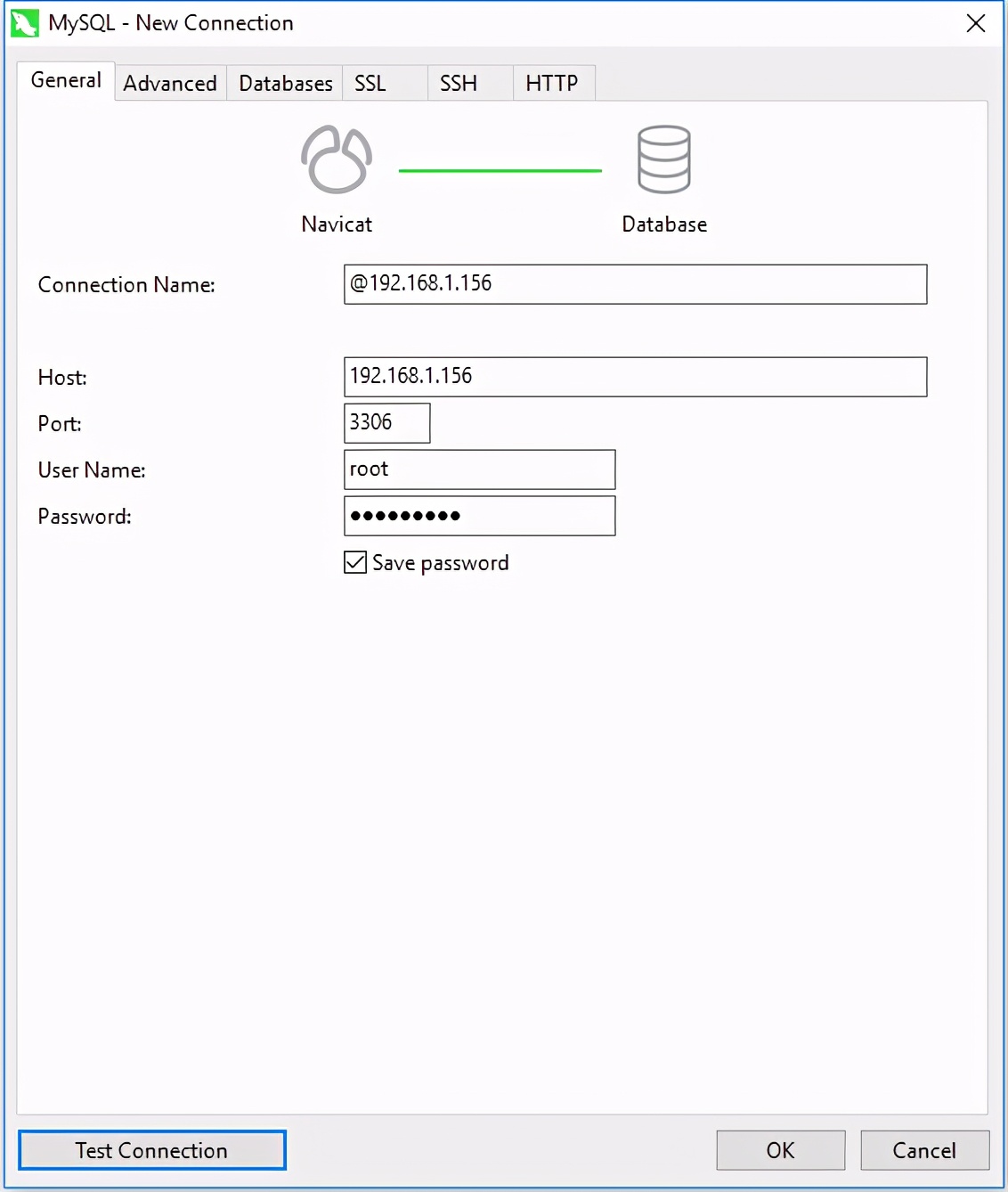
Task: Confirm the dialog with OK
Action: pos(781,1150)
